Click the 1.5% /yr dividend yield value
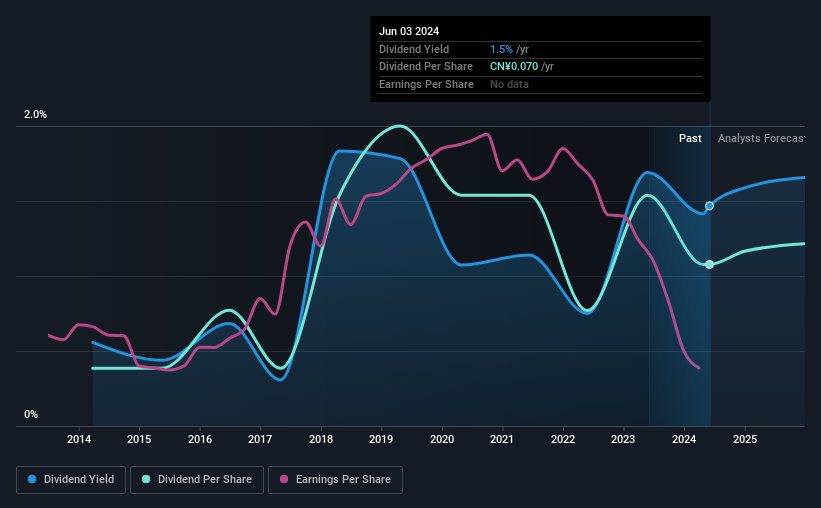 point(509,49)
